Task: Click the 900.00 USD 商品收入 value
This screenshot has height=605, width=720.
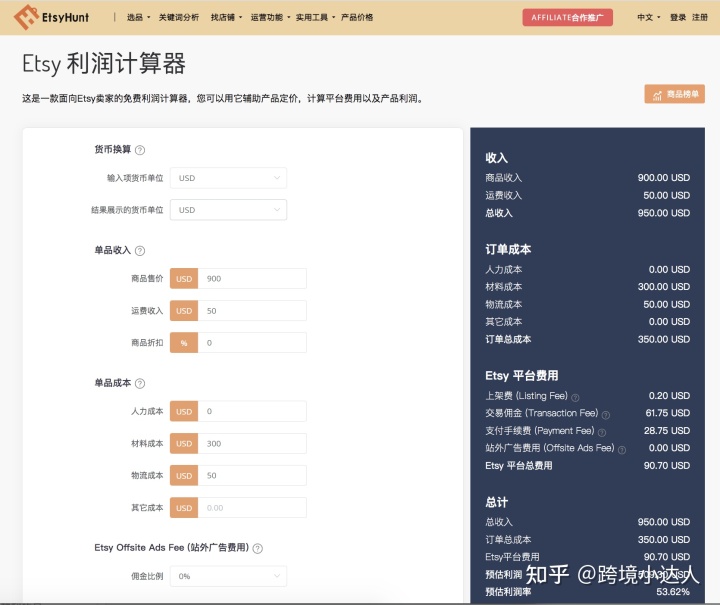Action: (x=664, y=178)
